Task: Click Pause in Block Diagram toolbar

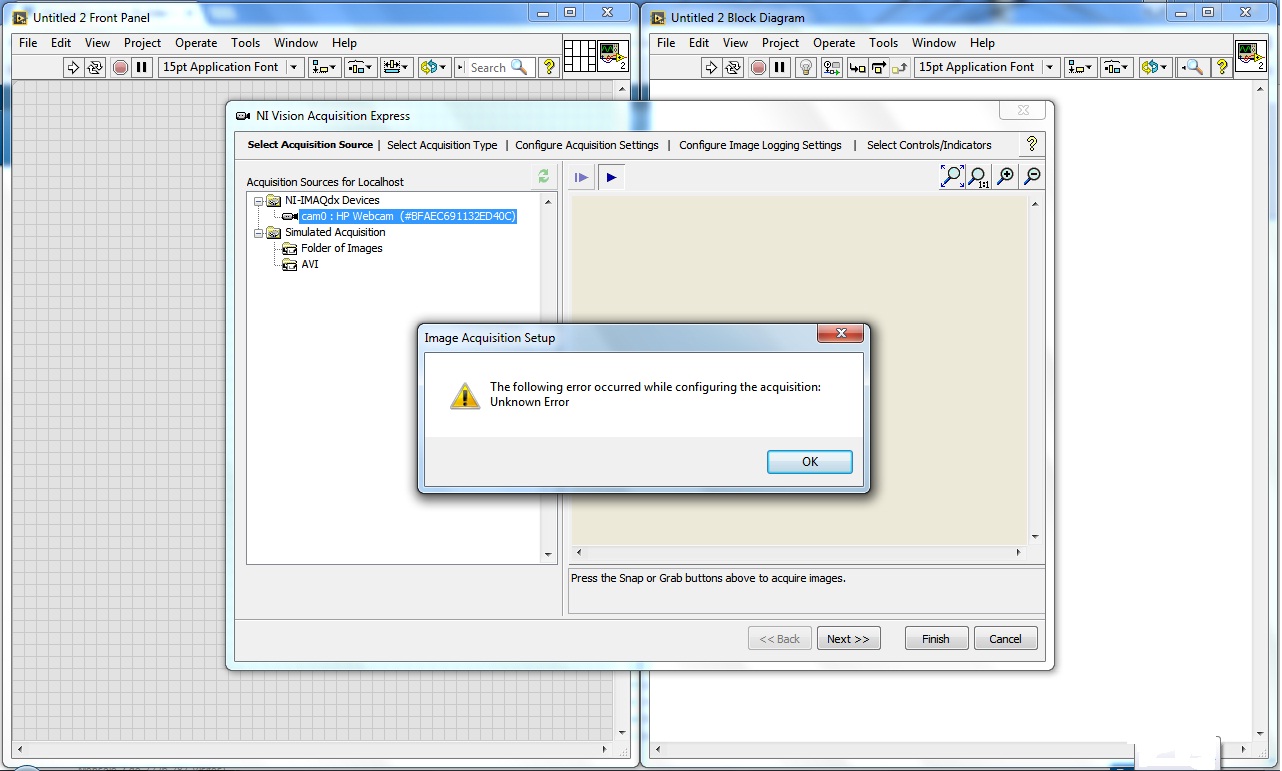Action: [780, 67]
